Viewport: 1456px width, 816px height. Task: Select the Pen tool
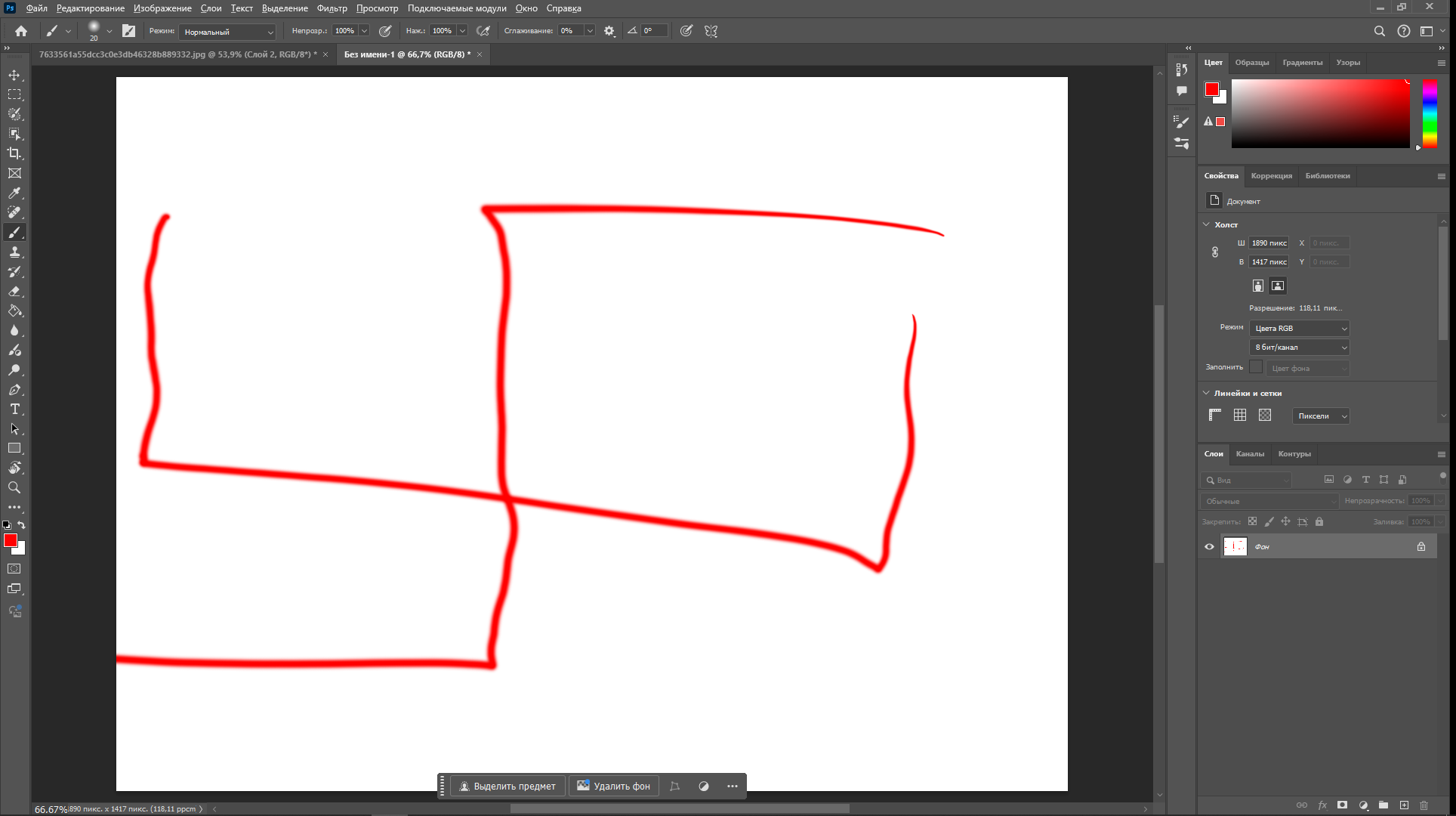pyautogui.click(x=14, y=390)
